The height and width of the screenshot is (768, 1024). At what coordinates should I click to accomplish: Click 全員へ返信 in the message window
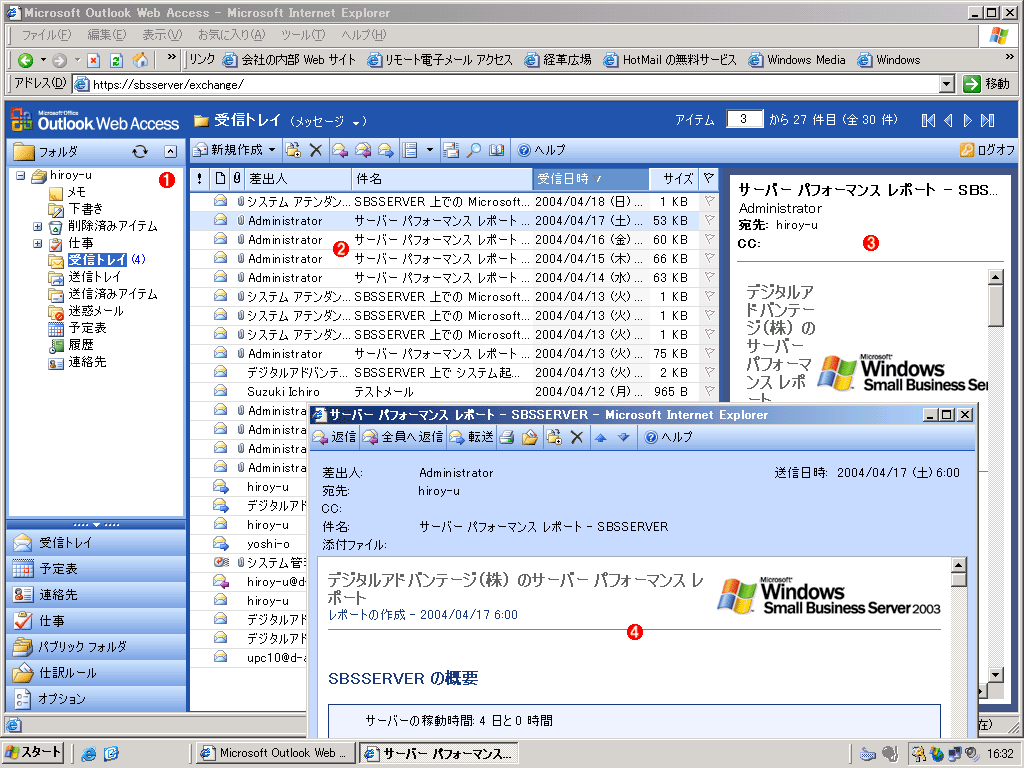(x=404, y=437)
